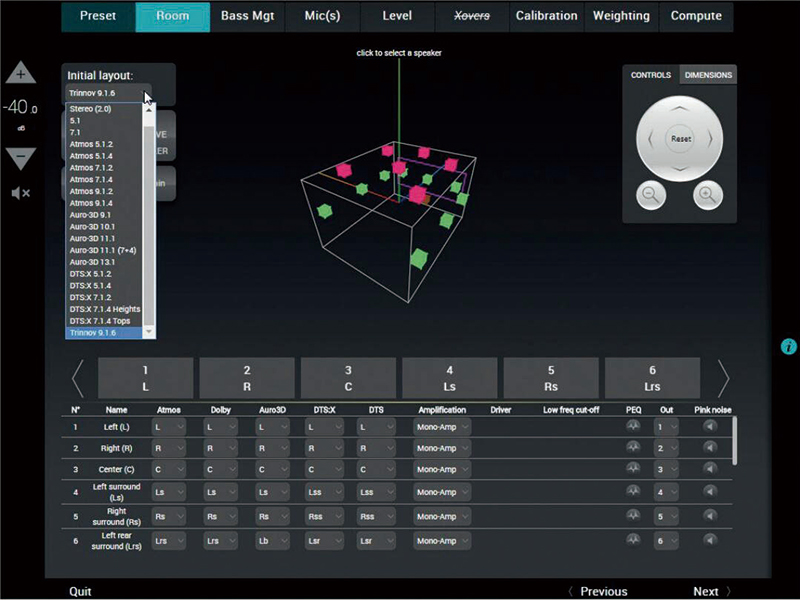This screenshot has width=800, height=601.
Task: Click the volume up plus button
Action: (21, 74)
